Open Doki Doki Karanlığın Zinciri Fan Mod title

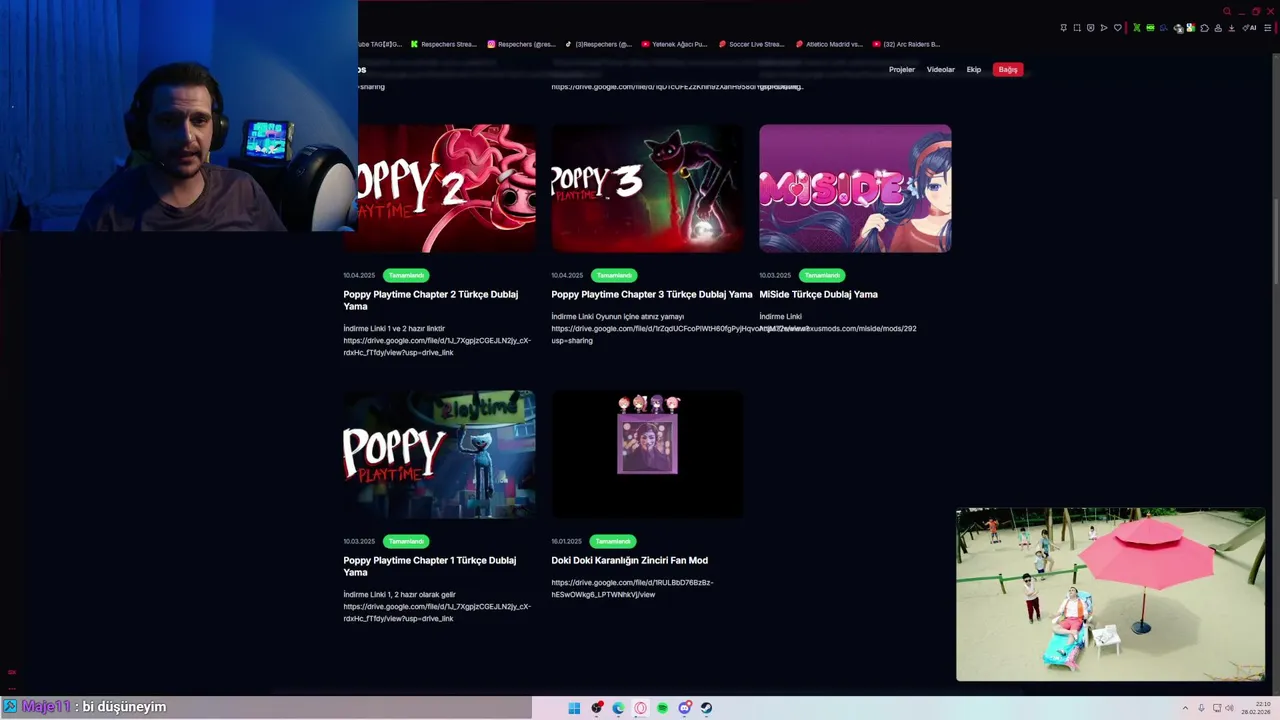[x=629, y=560]
